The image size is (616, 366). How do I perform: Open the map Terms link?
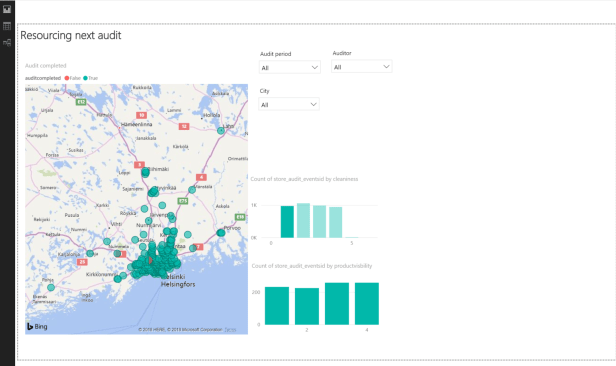click(230, 329)
